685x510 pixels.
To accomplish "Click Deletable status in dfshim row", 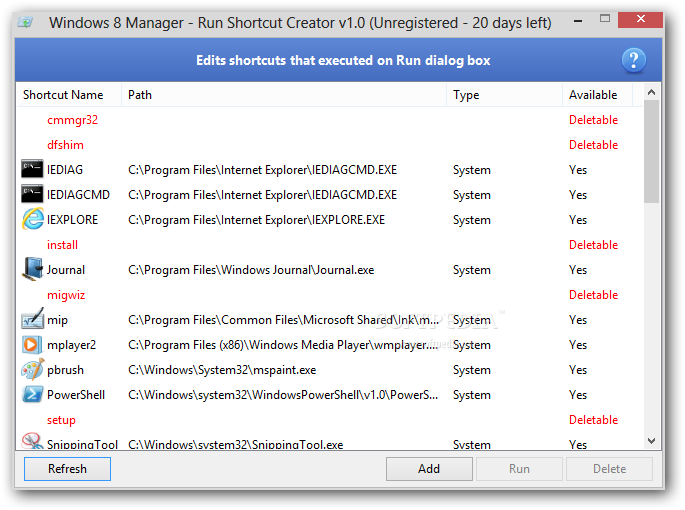I will coord(593,145).
